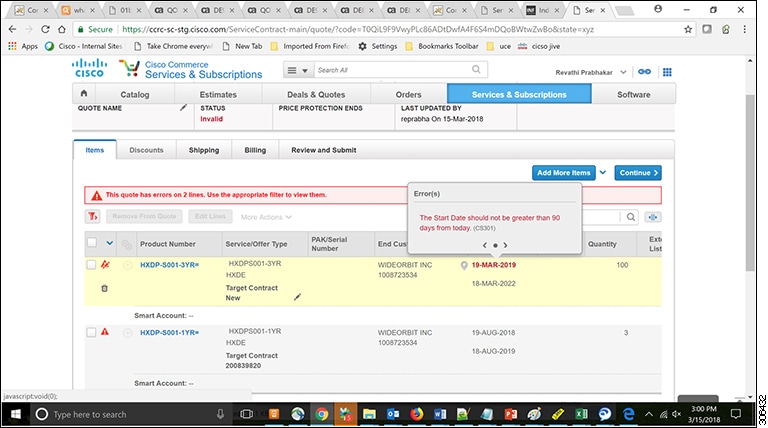Open the Estimates tab
The width and height of the screenshot is (768, 428).
[x=218, y=95]
